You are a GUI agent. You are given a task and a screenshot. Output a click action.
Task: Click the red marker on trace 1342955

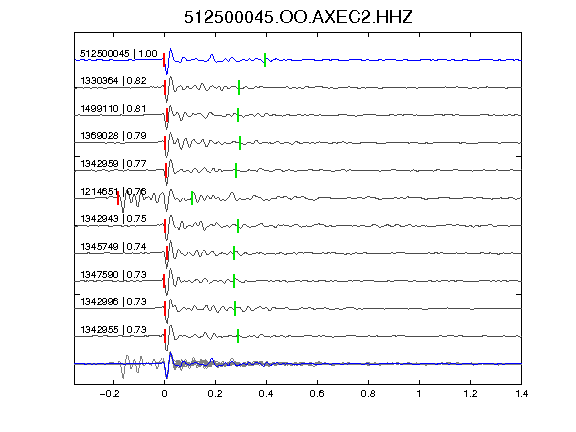tap(165, 336)
